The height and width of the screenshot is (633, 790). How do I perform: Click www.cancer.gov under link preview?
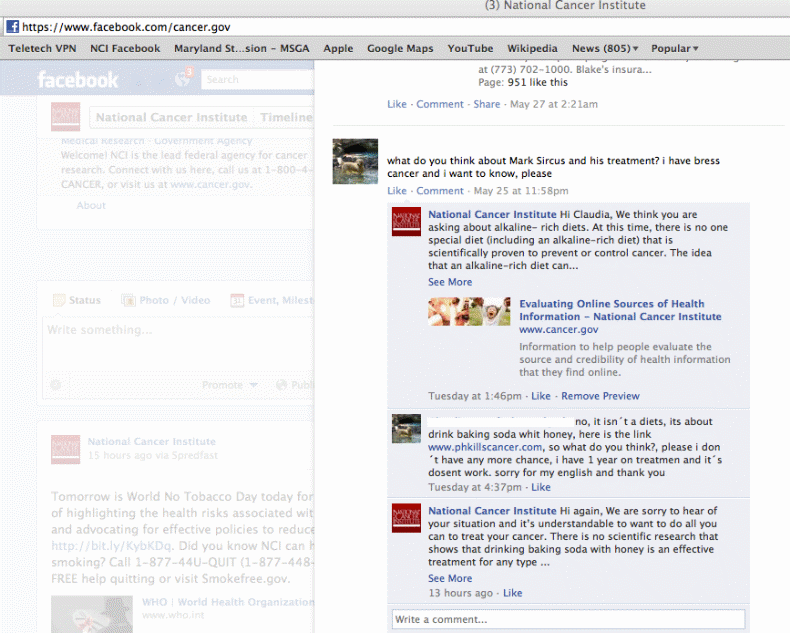tap(559, 330)
